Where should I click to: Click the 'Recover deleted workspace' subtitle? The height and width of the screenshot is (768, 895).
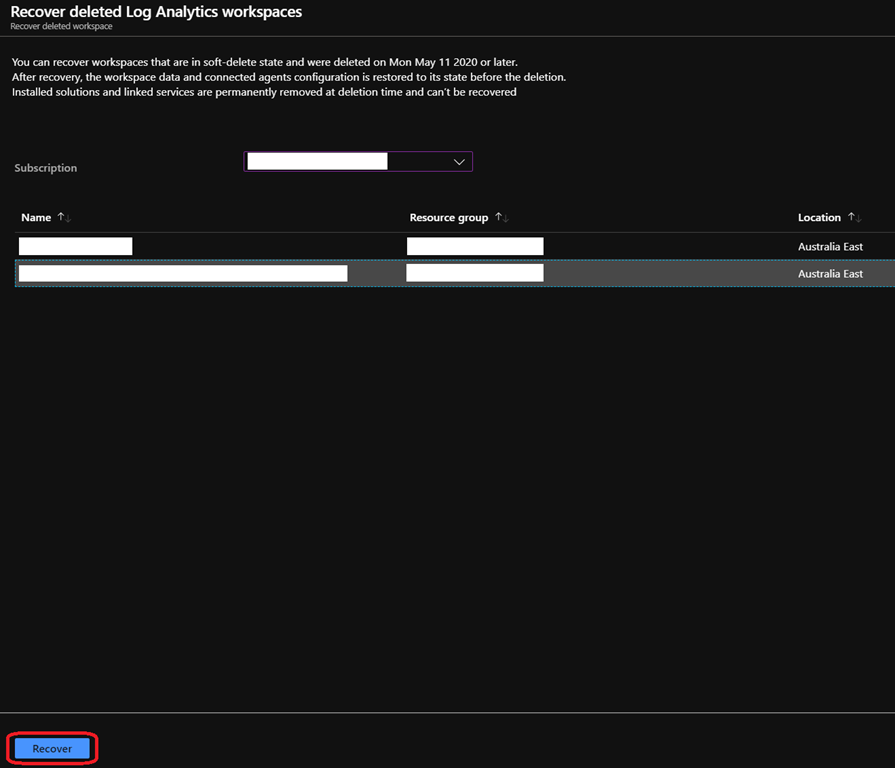coord(61,27)
